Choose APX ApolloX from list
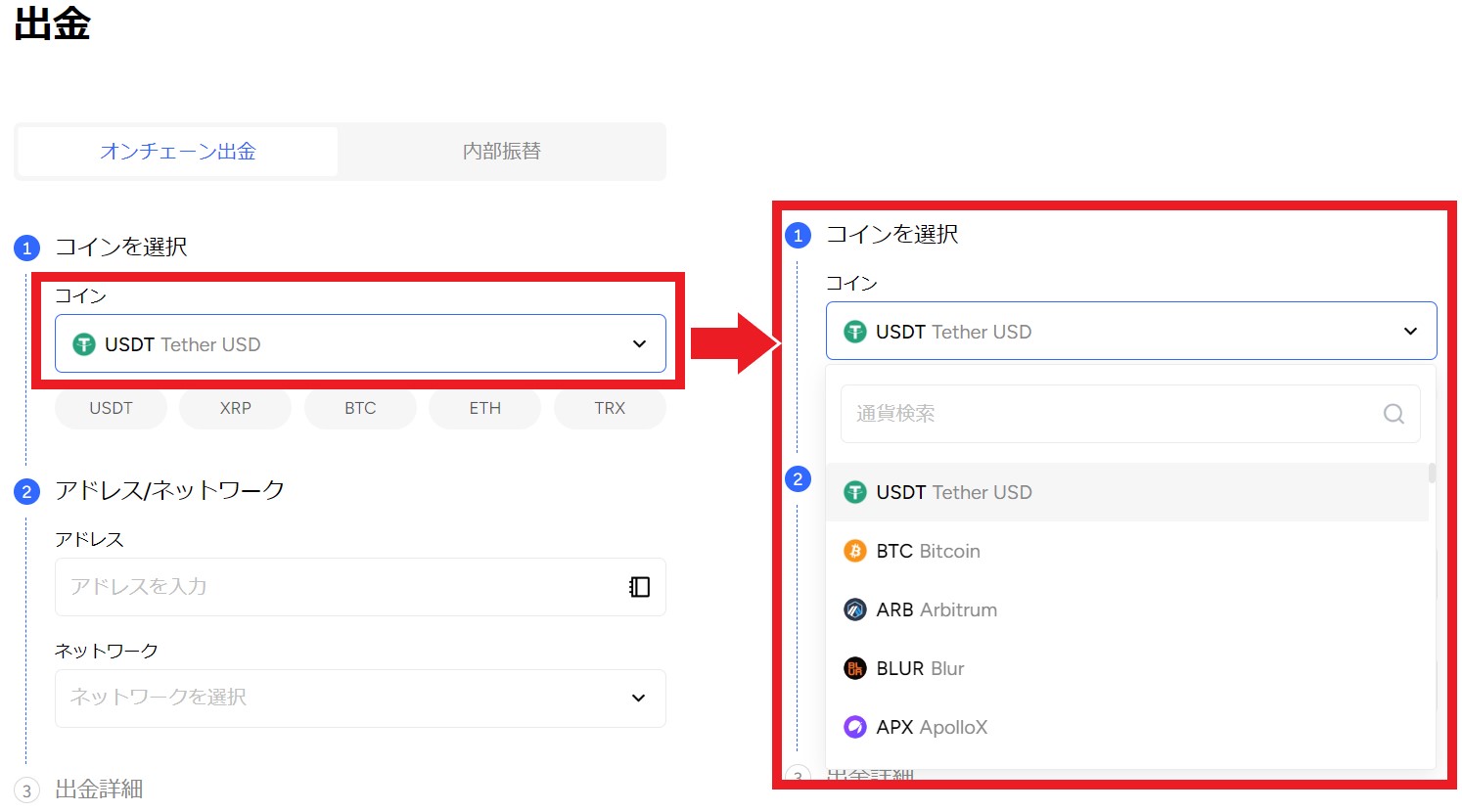 (x=1128, y=727)
